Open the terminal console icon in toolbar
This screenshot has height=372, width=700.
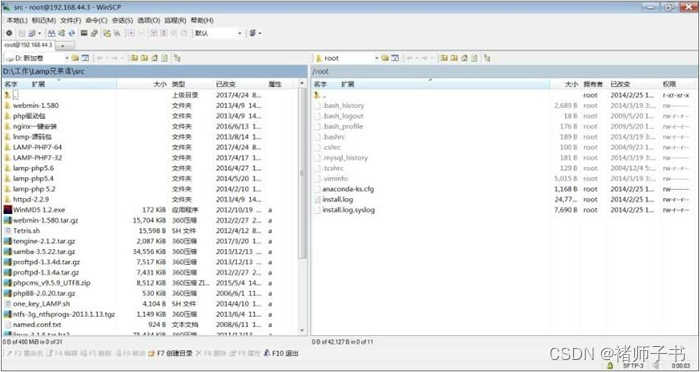[83, 33]
